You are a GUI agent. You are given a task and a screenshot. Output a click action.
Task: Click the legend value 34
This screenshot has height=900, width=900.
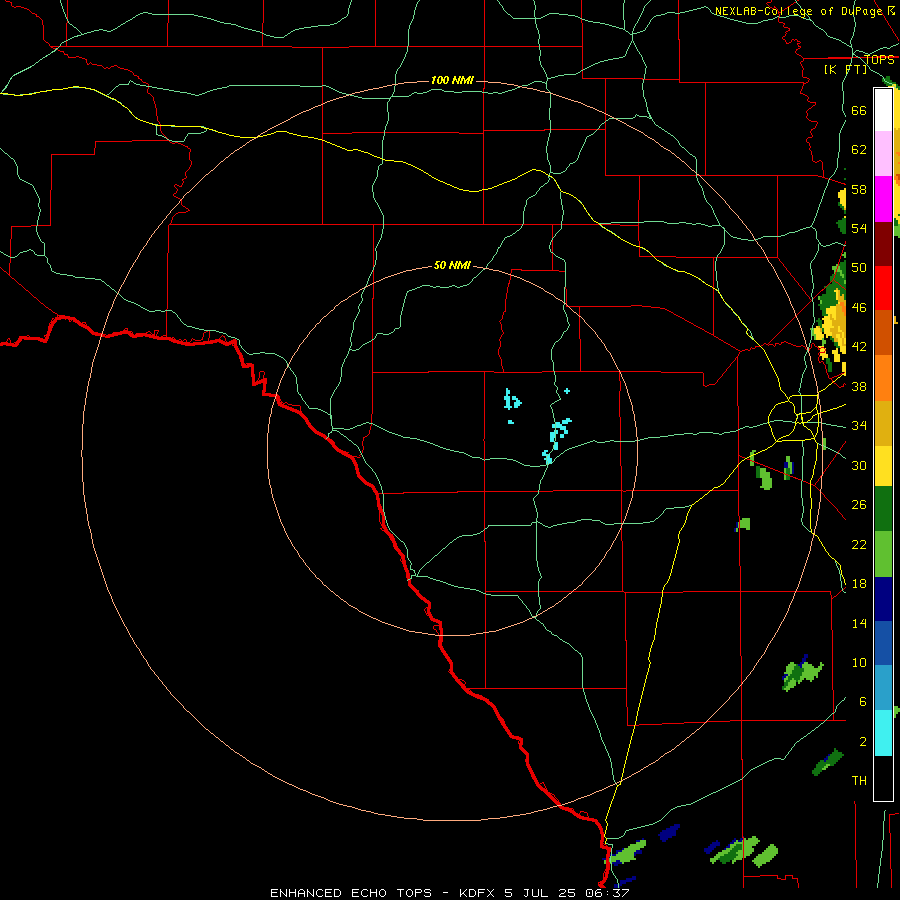pos(859,425)
